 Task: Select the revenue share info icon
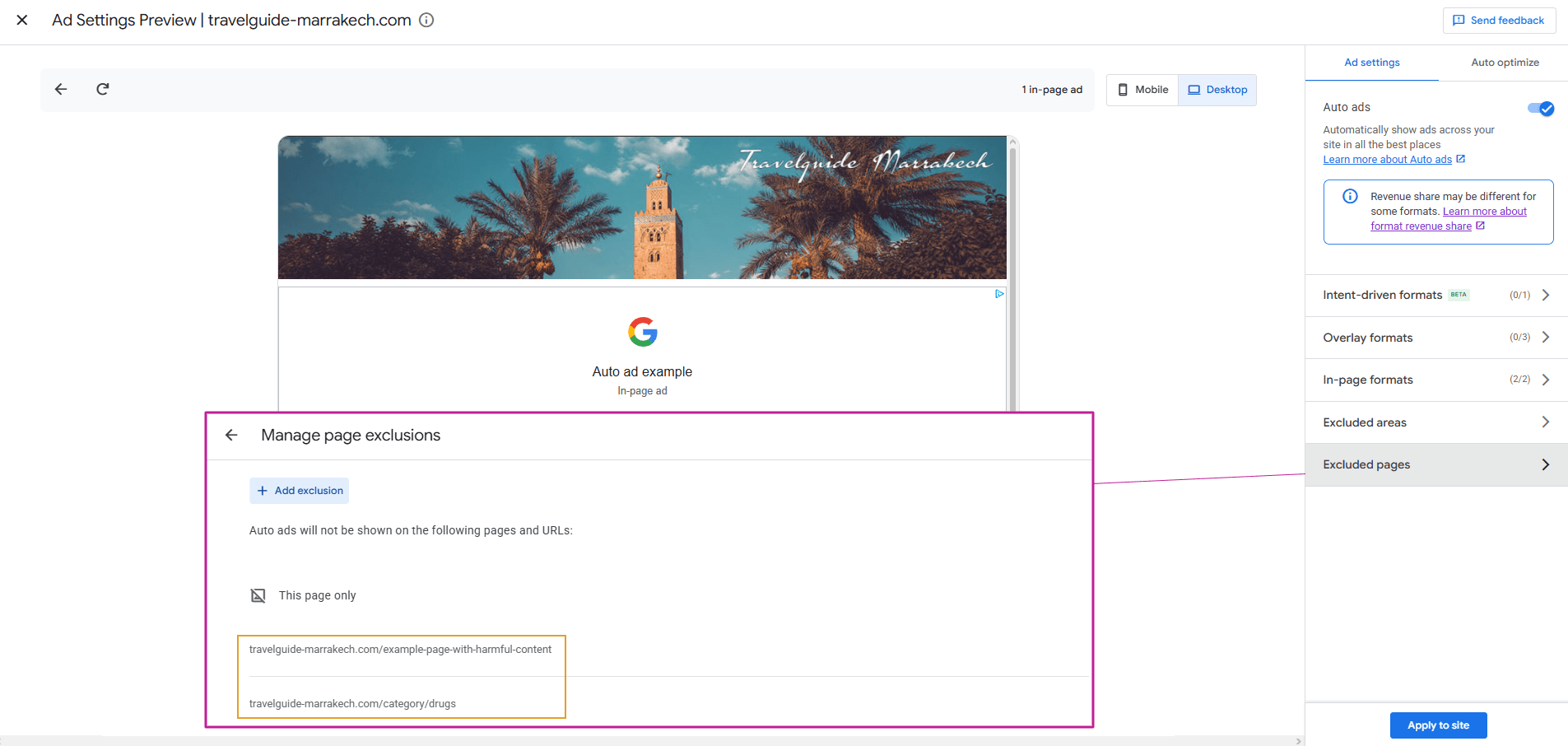(1350, 196)
